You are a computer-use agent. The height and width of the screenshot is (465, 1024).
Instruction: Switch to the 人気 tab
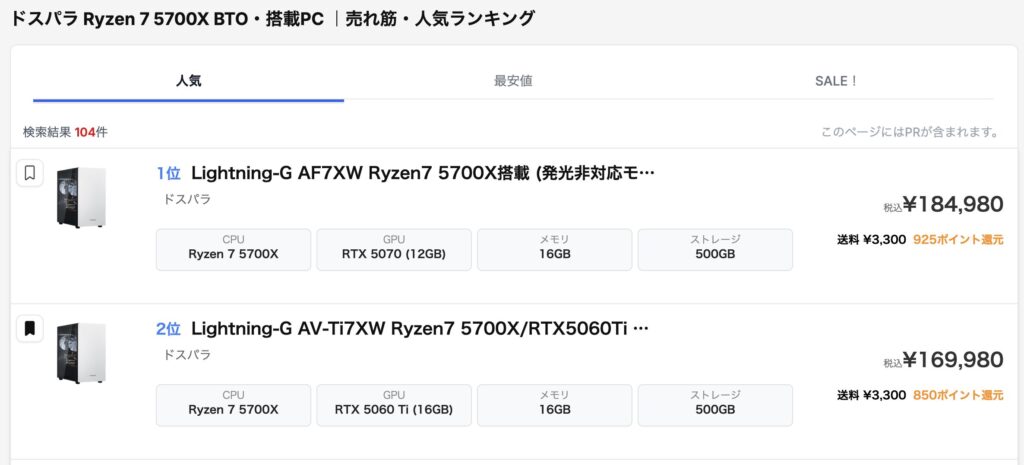(188, 81)
